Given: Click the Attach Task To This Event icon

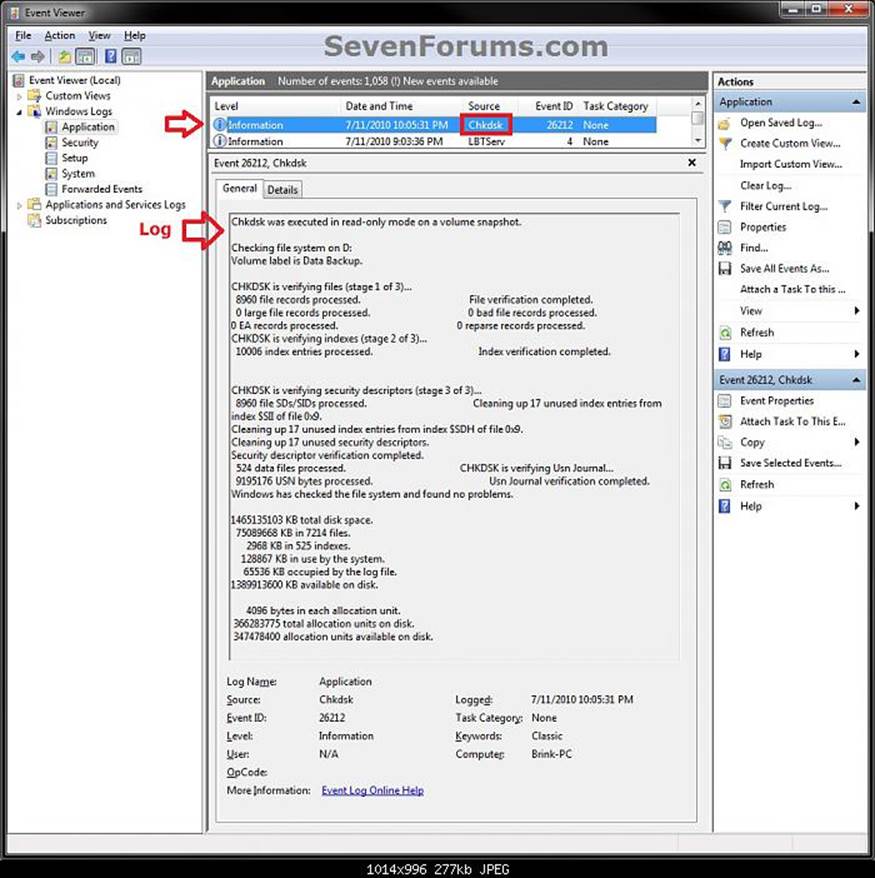Looking at the screenshot, I should click(725, 422).
